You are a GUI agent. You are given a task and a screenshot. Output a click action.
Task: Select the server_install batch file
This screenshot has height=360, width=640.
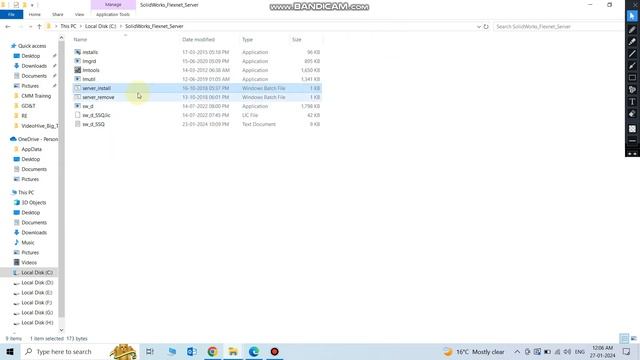tap(197, 88)
